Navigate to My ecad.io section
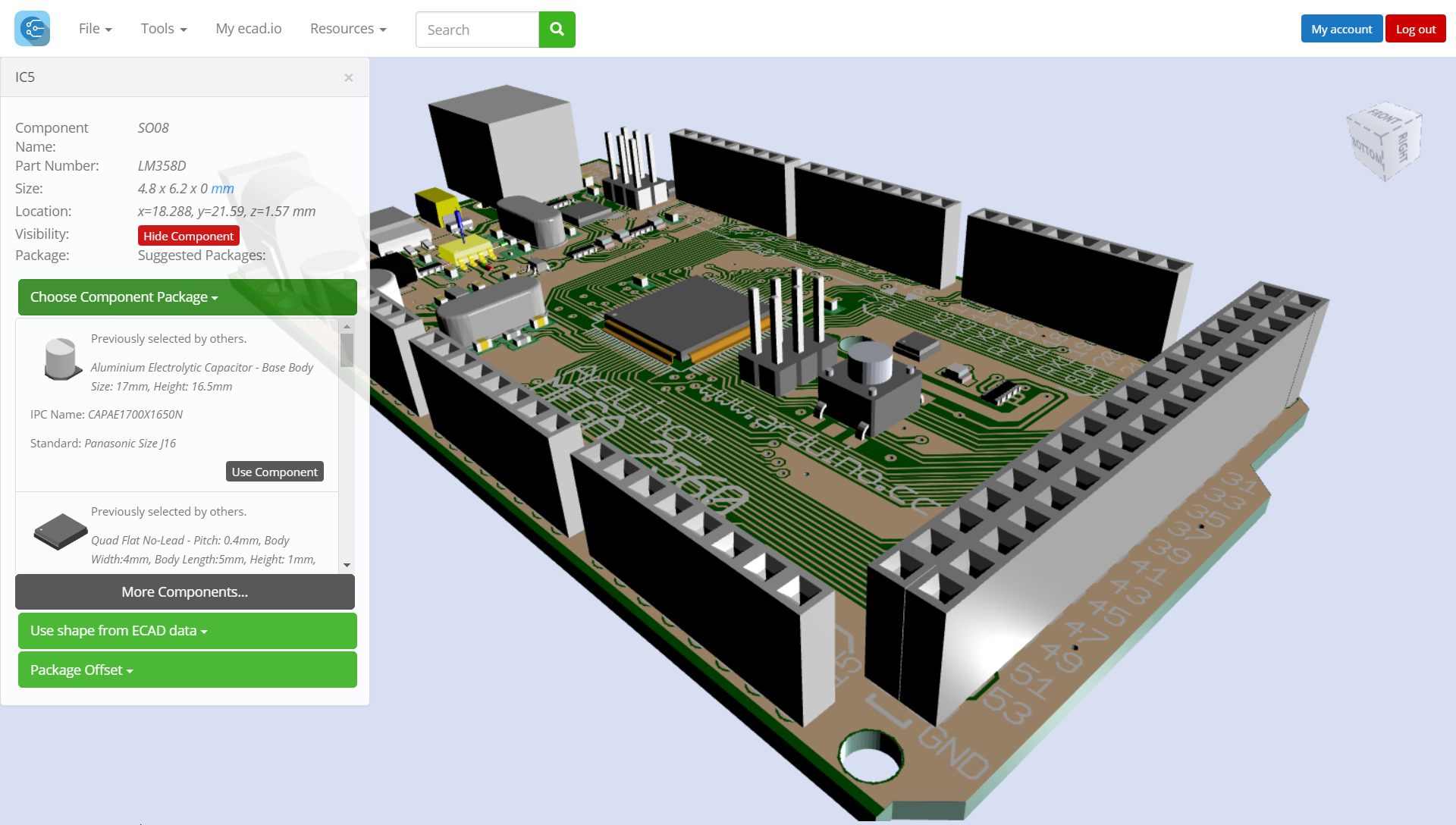The height and width of the screenshot is (825, 1456). 248,27
